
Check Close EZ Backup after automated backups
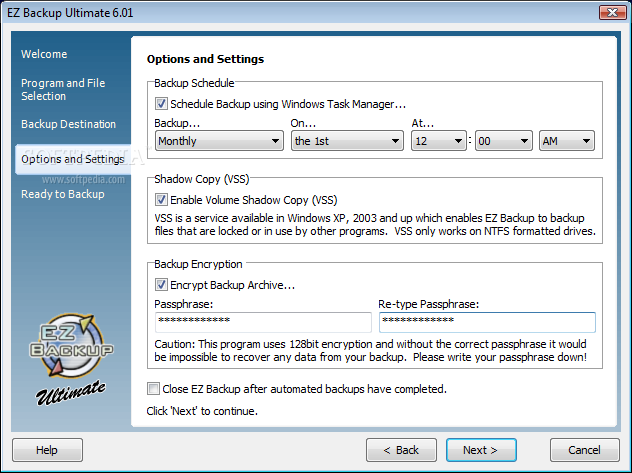pyautogui.click(x=154, y=389)
